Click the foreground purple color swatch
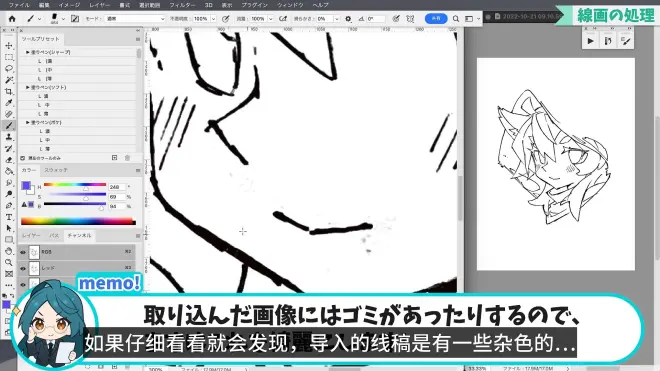Viewport: 660px width, 371px height. click(x=26, y=186)
